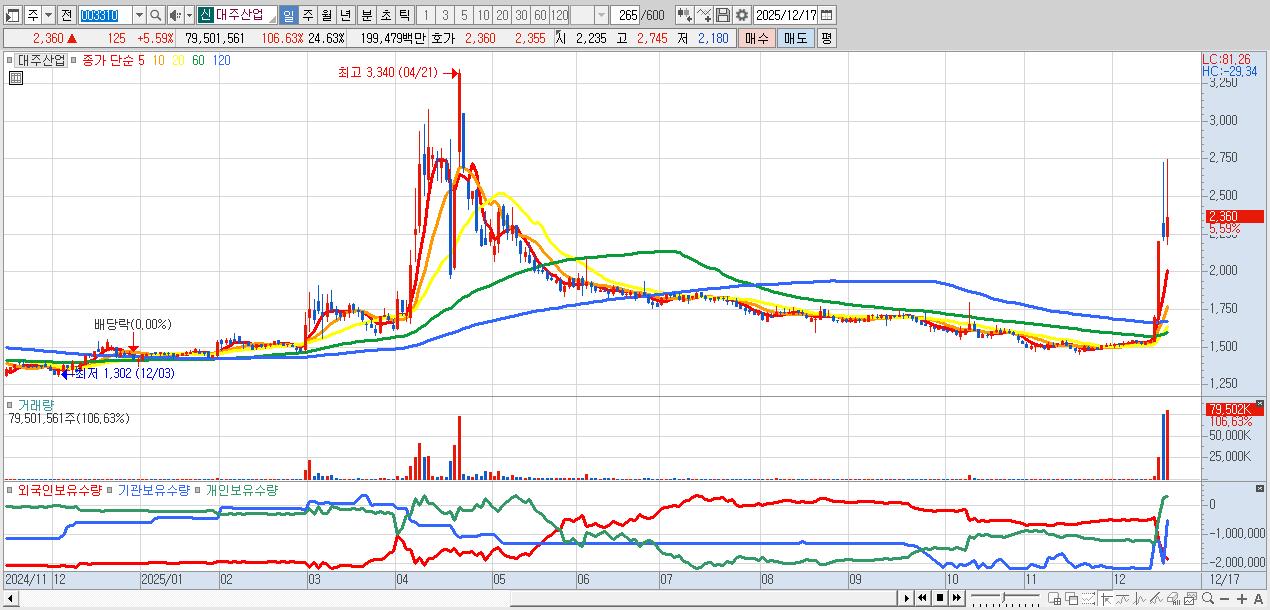Click the top-left window layout icon

point(13,15)
